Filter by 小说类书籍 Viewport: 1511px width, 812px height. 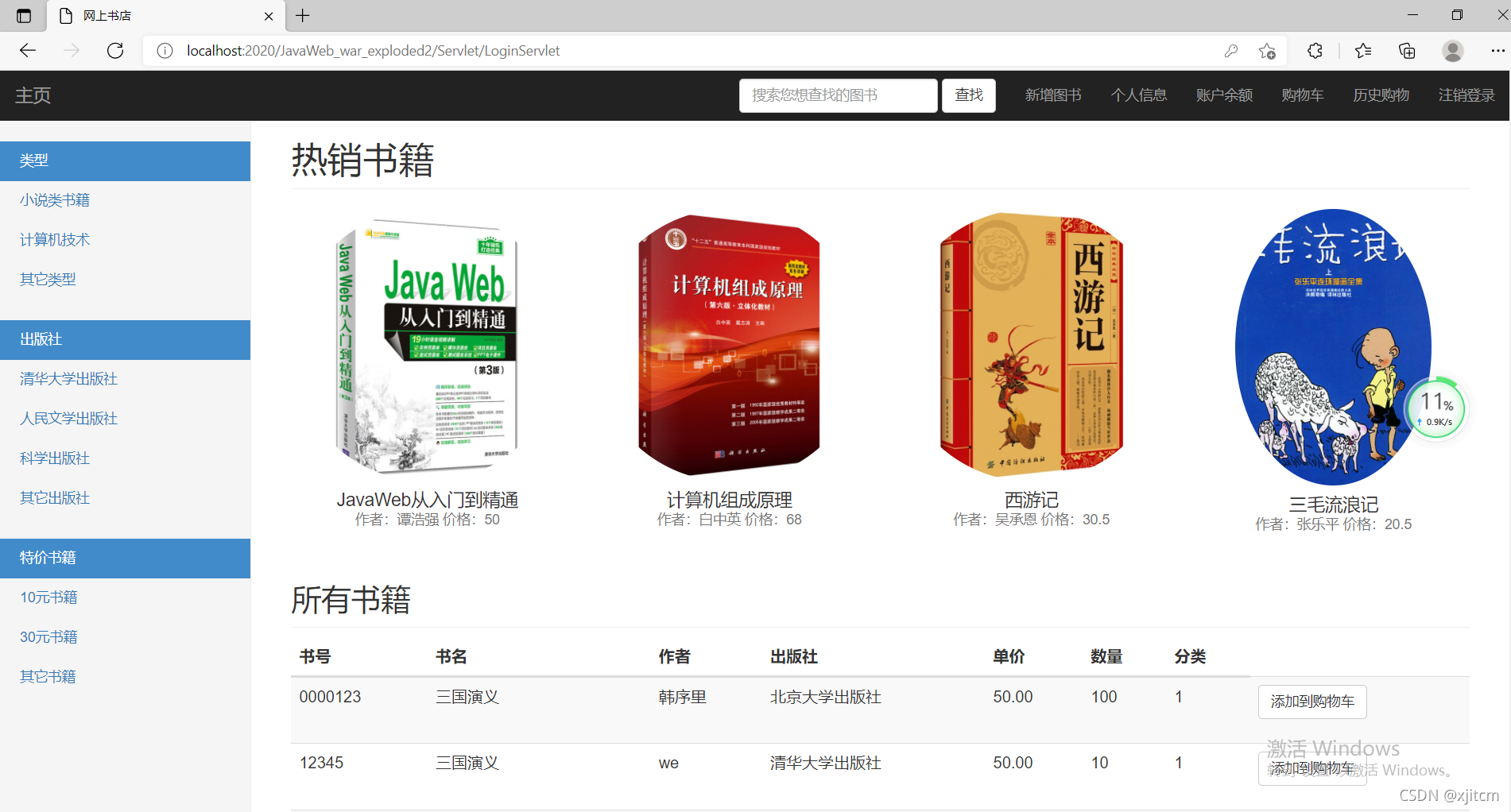tap(55, 200)
